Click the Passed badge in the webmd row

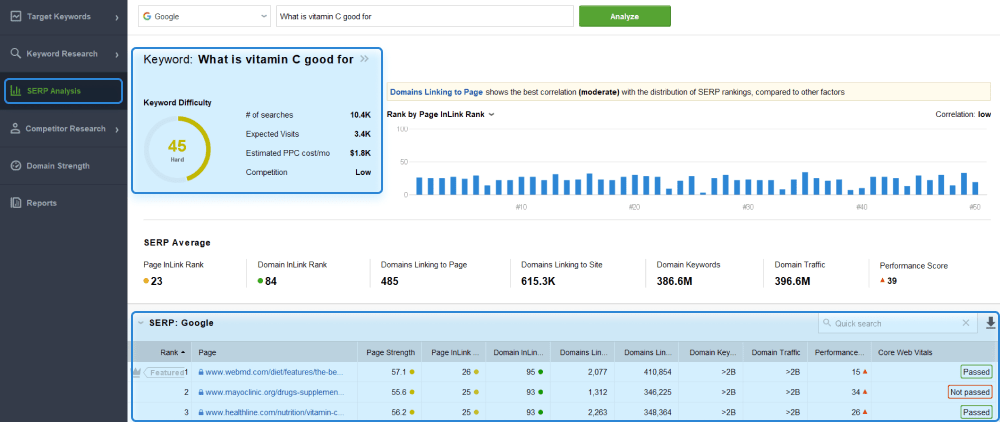(976, 372)
